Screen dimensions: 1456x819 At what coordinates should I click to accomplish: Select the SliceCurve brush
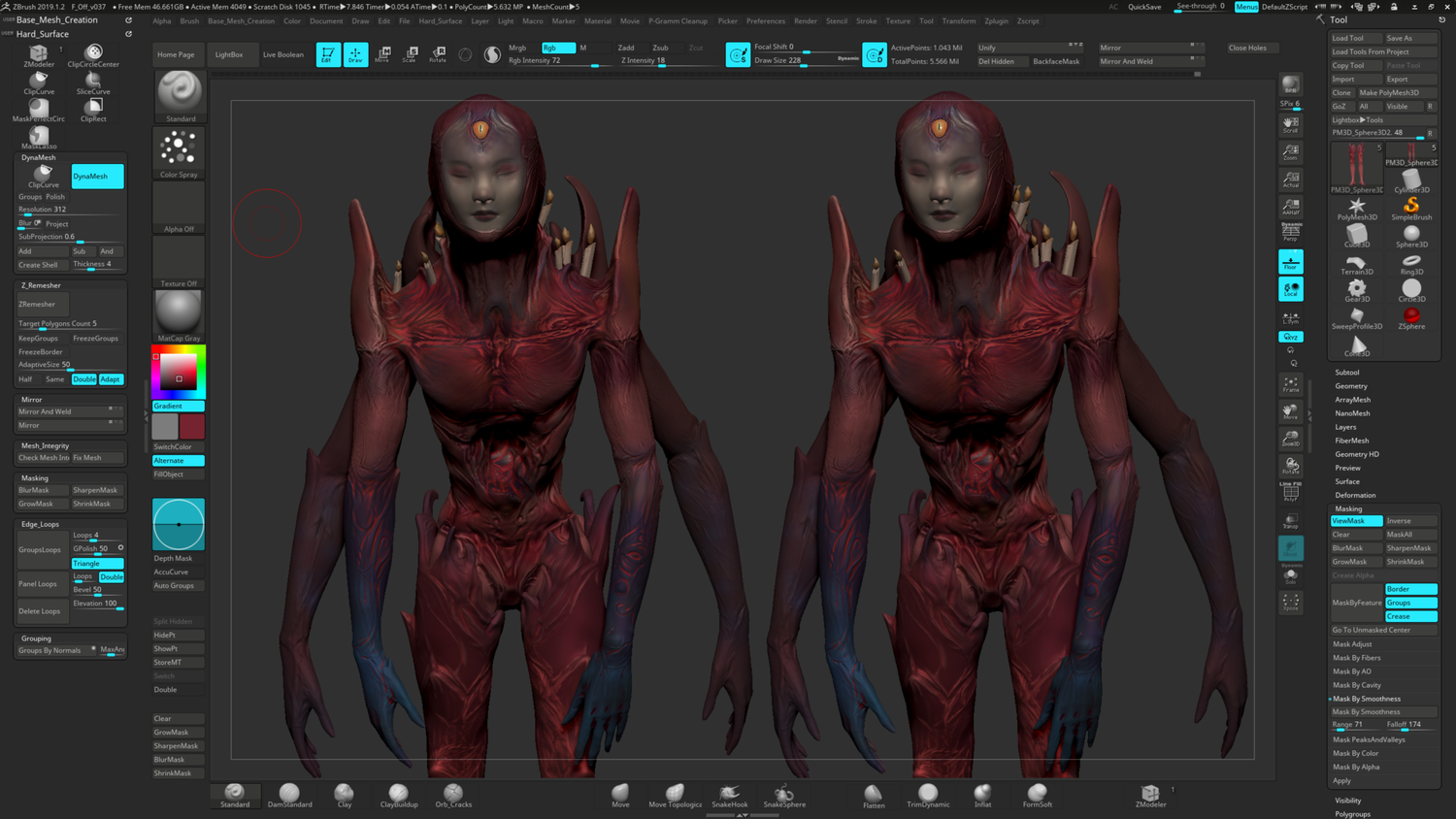(93, 83)
